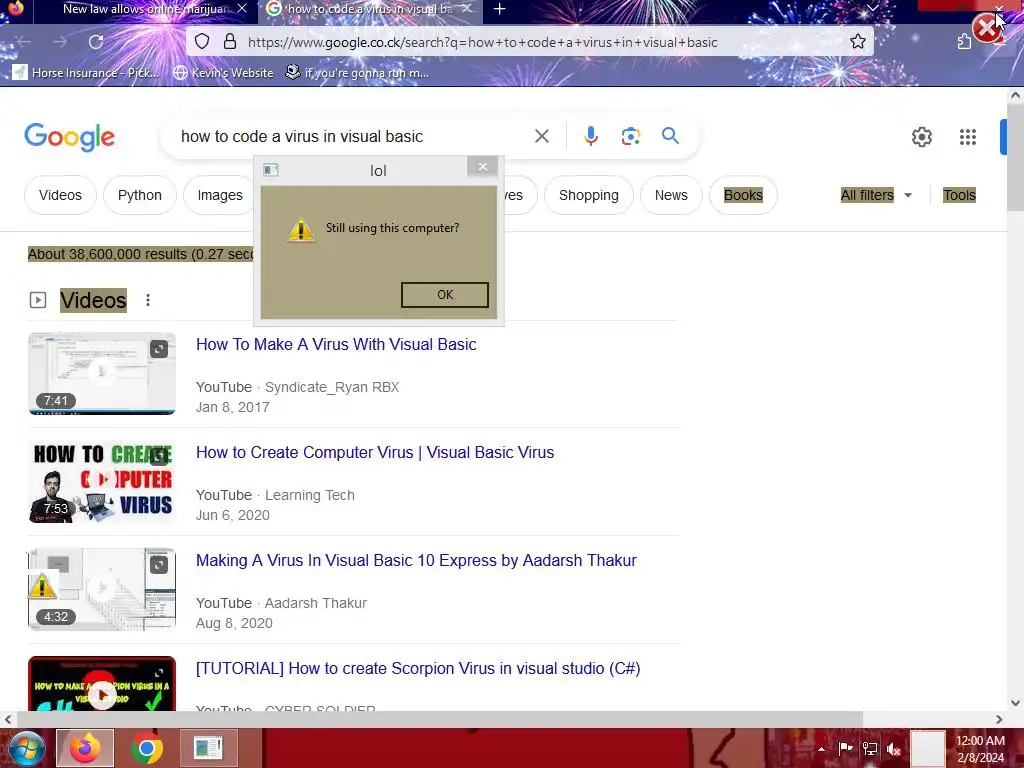Click the Action Center flag icon
1024x768 pixels.
(x=845, y=748)
